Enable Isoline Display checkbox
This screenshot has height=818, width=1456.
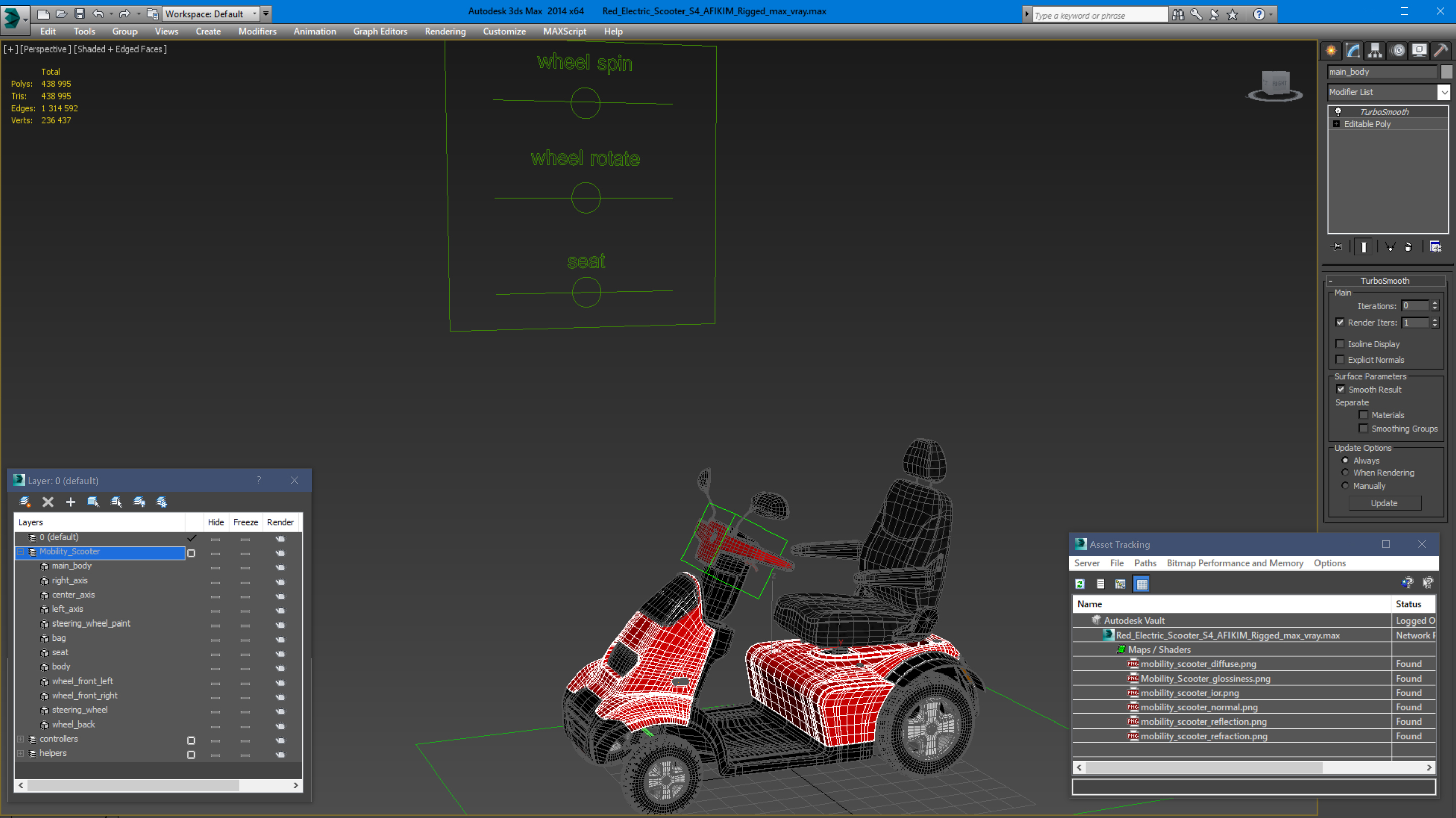pyautogui.click(x=1340, y=344)
